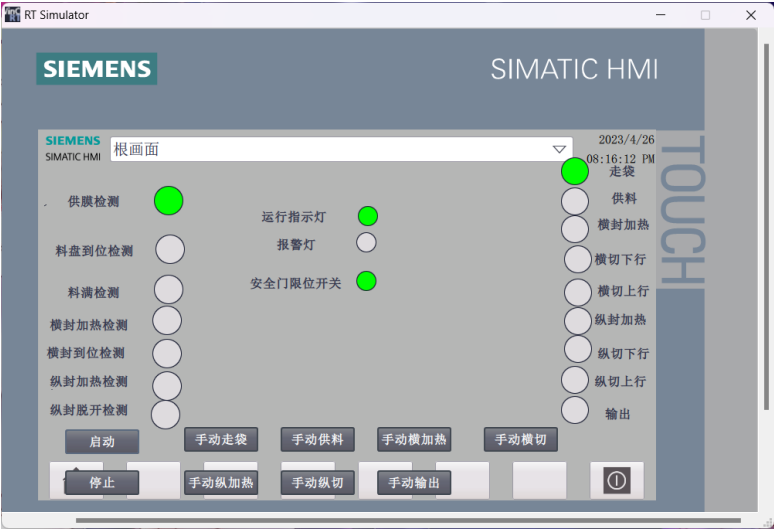Click the power/exit icon button

pos(617,480)
